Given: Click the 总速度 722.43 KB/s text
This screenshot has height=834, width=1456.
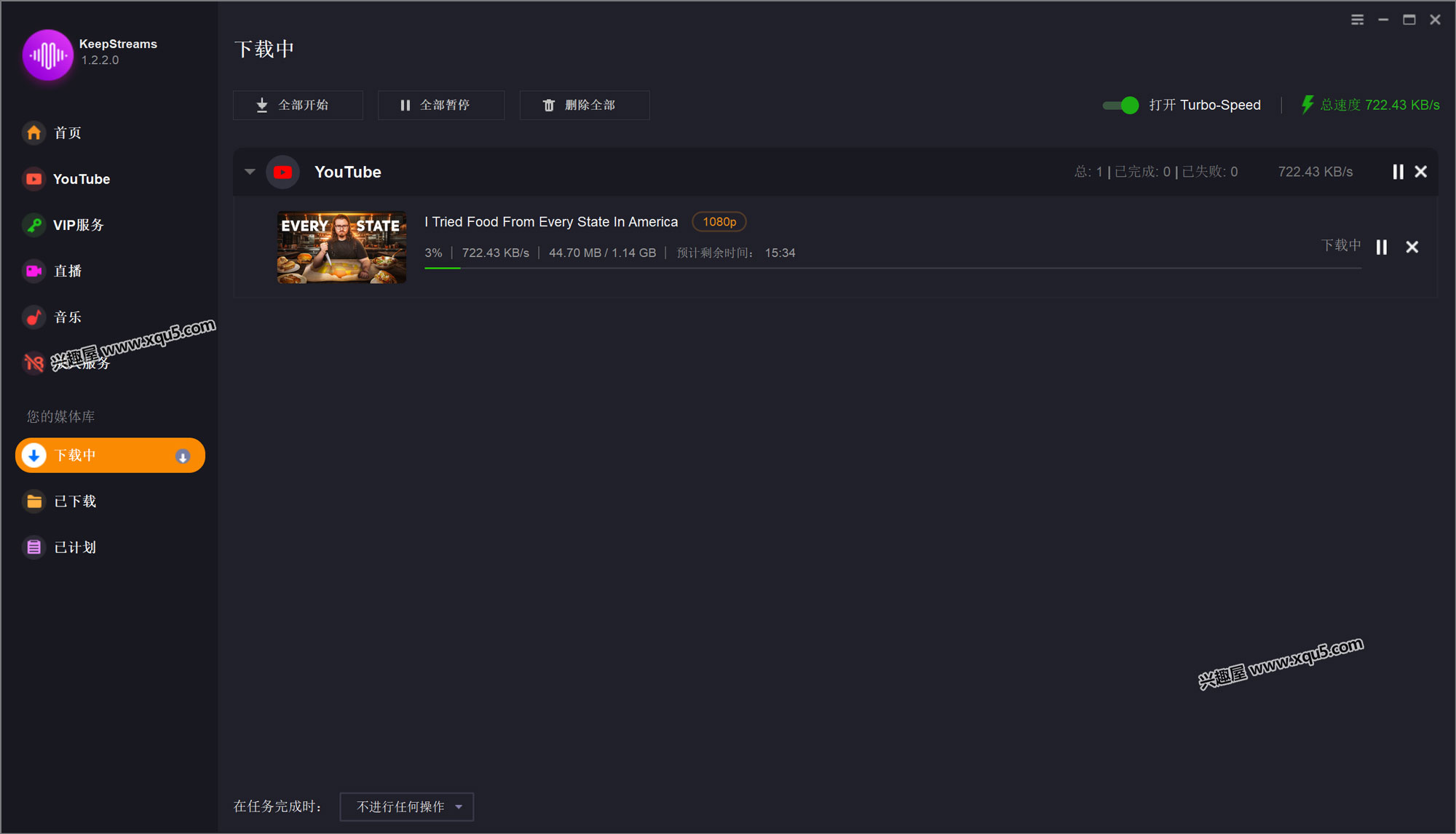Looking at the screenshot, I should coord(1380,105).
